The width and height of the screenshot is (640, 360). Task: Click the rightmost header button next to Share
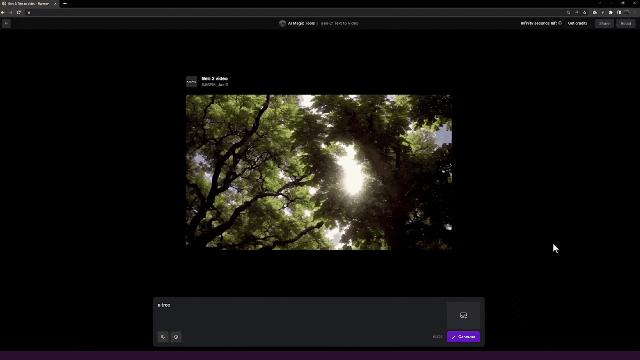click(626, 24)
